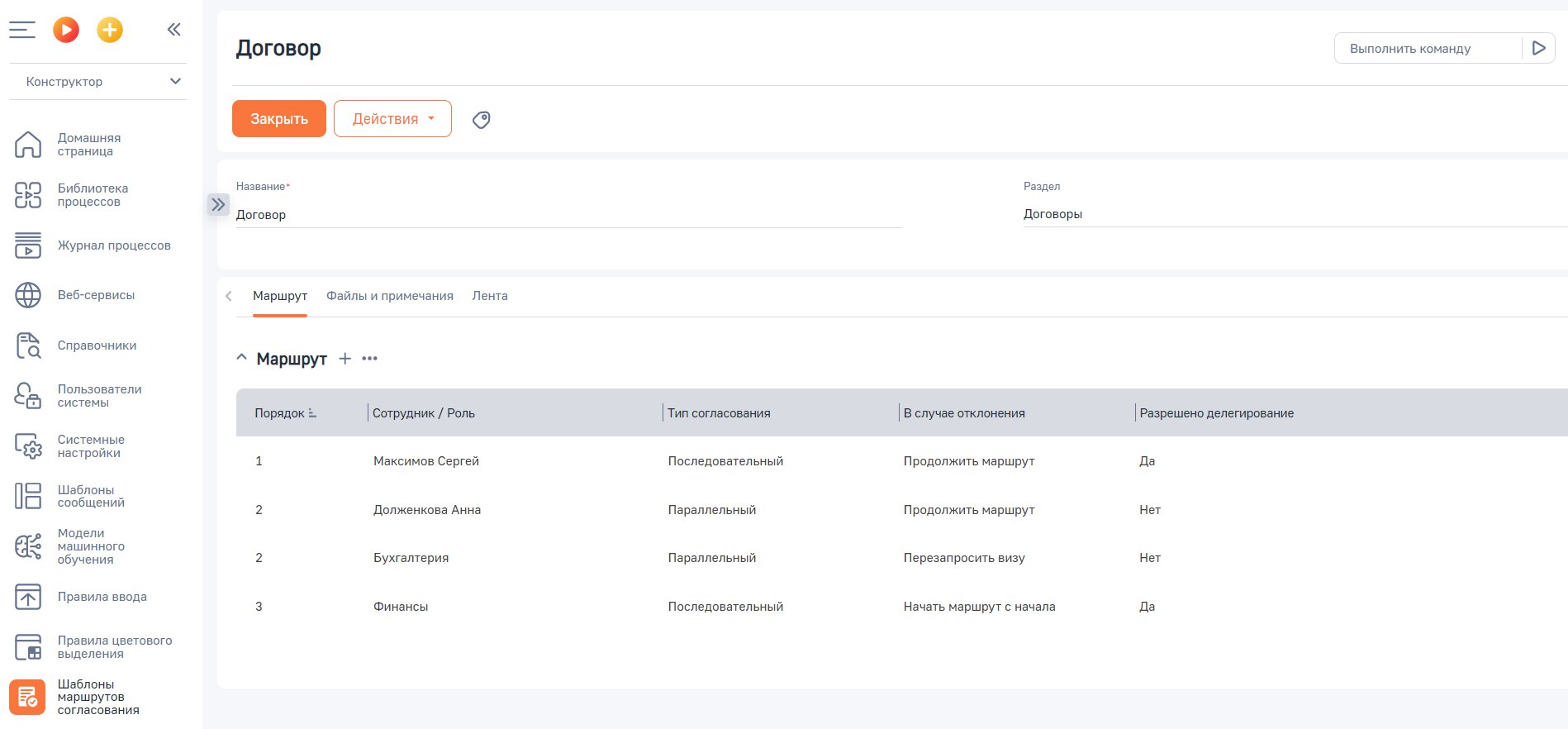Viewport: 1568px width, 729px height.
Task: Expand the Действия dropdown button
Action: (392, 119)
